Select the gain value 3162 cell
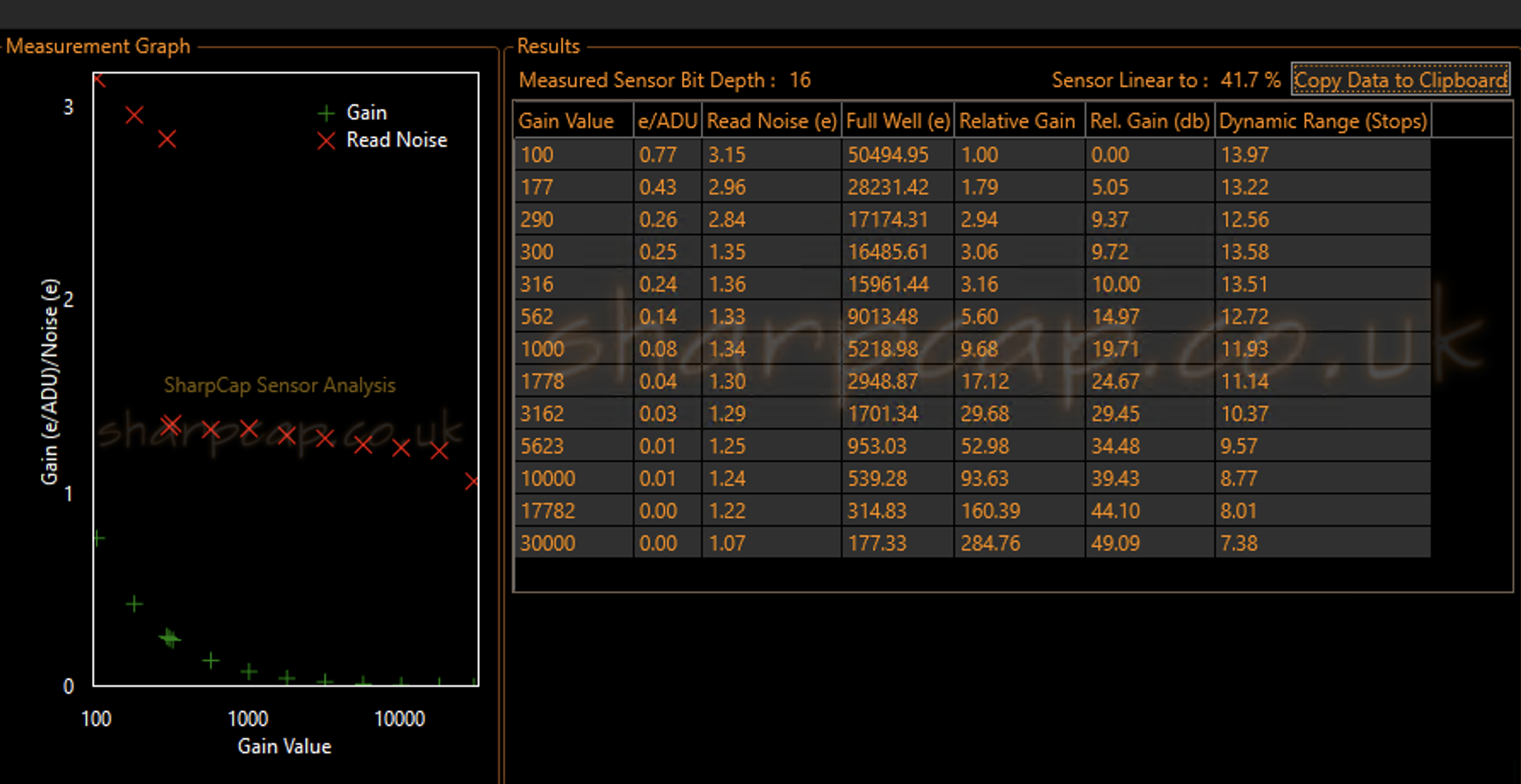This screenshot has height=784, width=1521. pos(574,413)
